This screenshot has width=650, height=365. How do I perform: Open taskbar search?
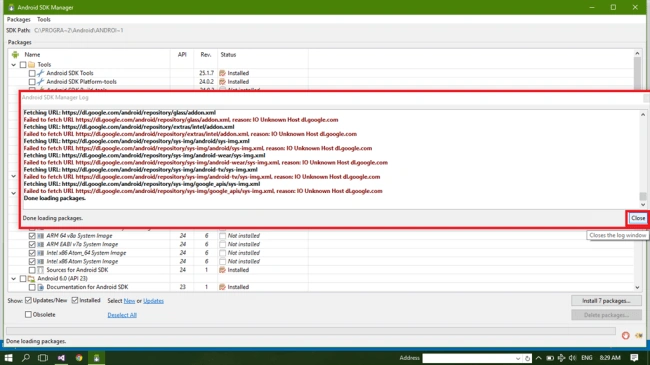[x=26, y=358]
